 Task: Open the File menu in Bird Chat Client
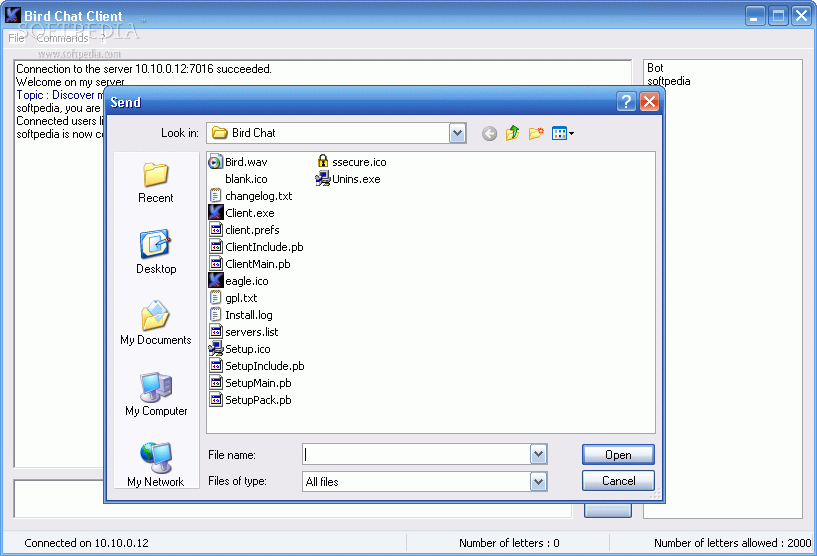[16, 38]
